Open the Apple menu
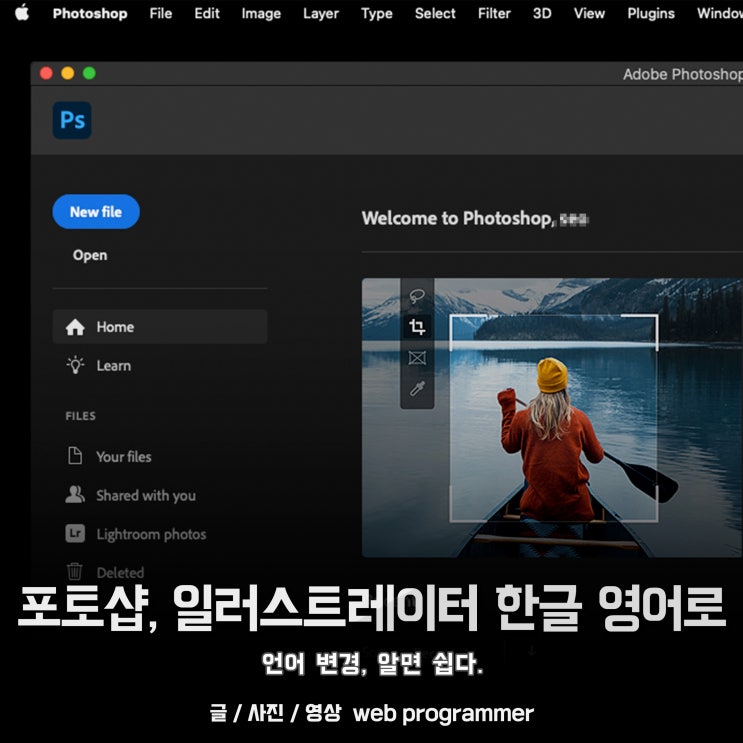 tap(22, 13)
